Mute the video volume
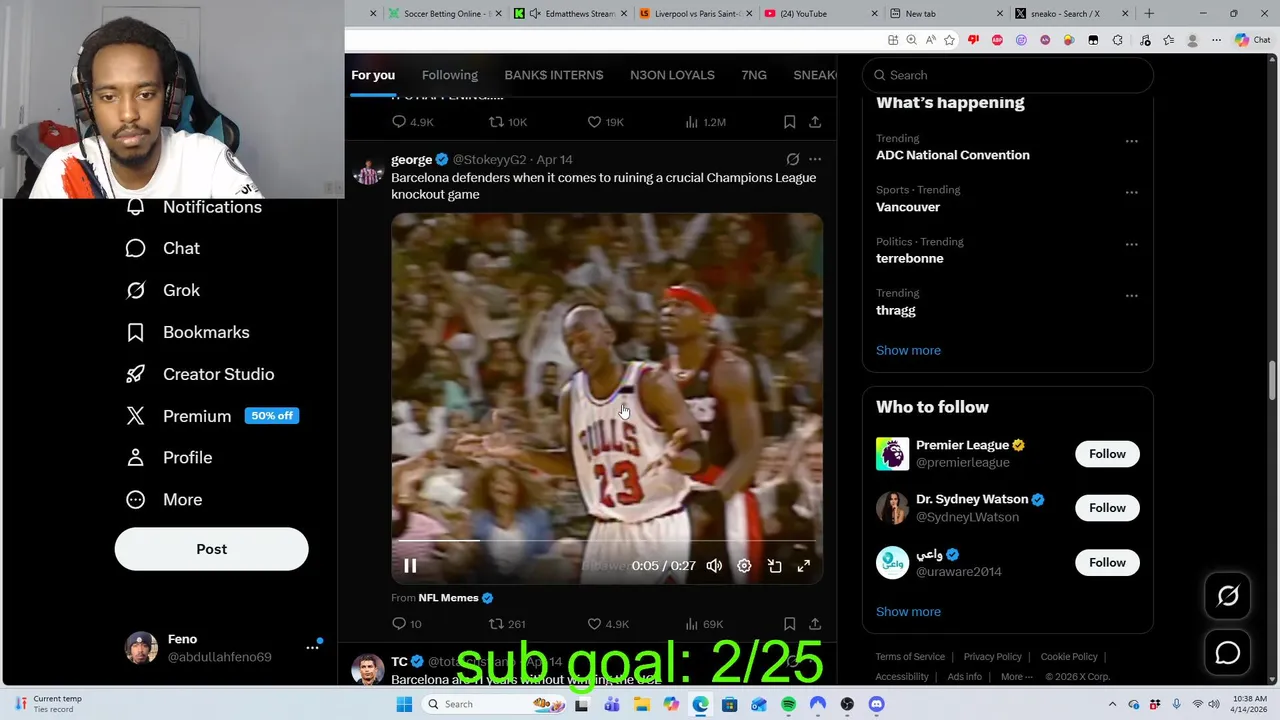Viewport: 1280px width, 720px height. click(714, 566)
